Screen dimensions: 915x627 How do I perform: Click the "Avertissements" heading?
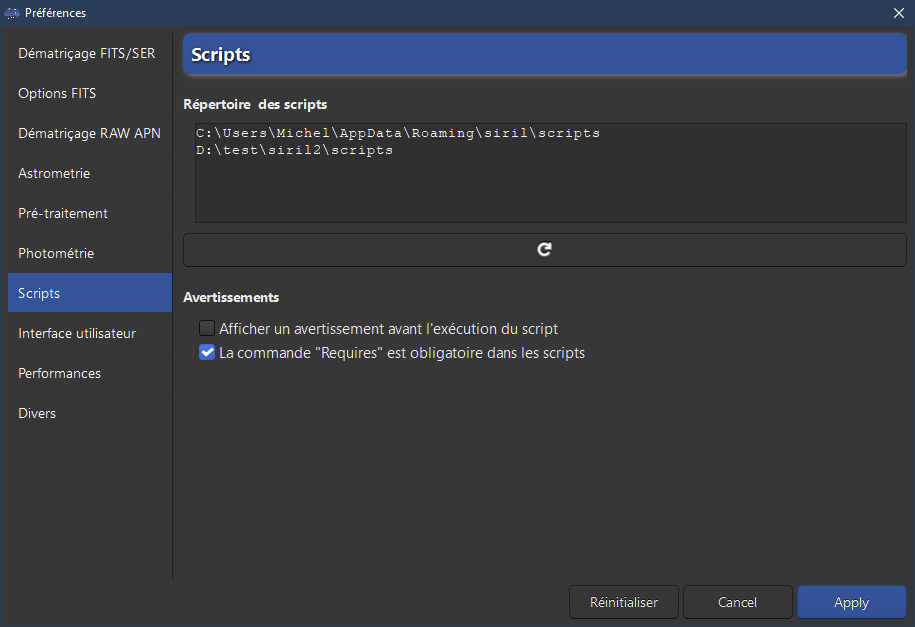(x=231, y=297)
